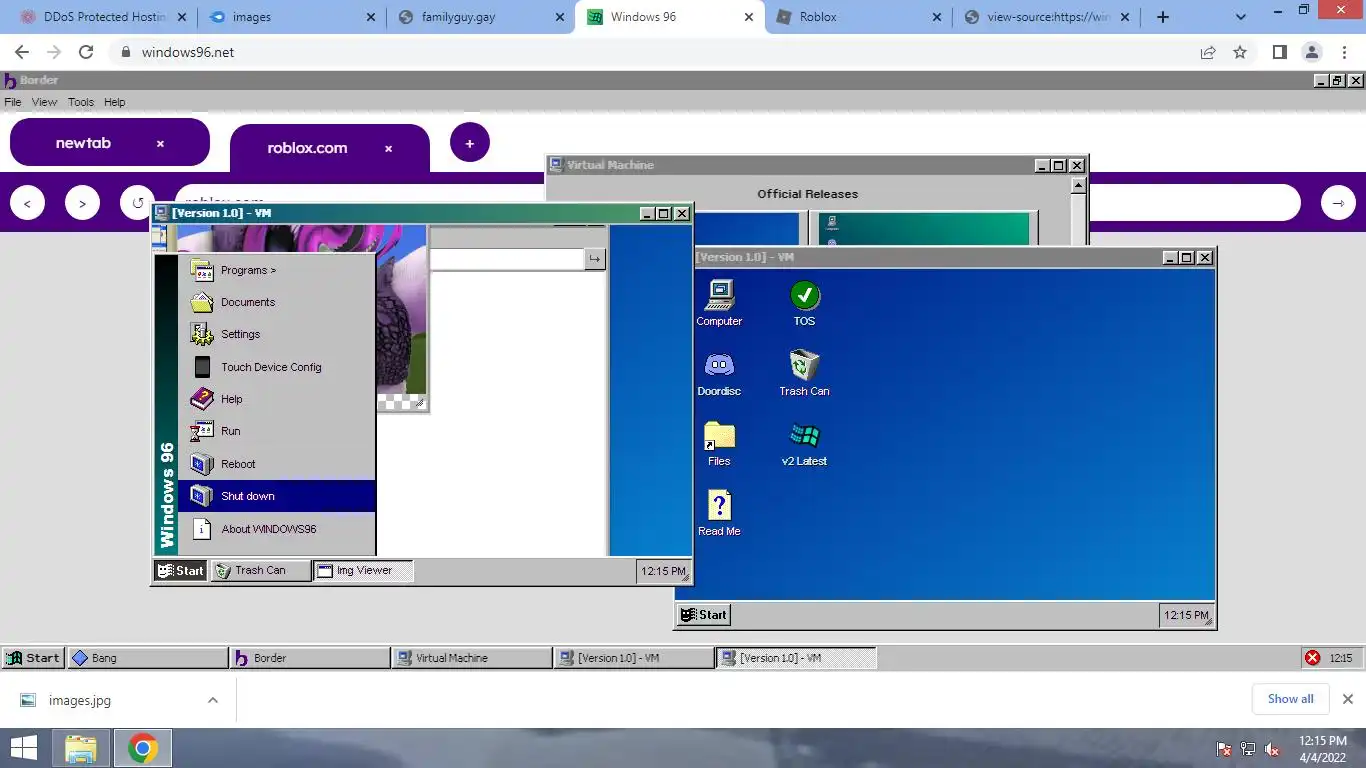Close the newtab Border tab
1366x768 pixels.
160,144
